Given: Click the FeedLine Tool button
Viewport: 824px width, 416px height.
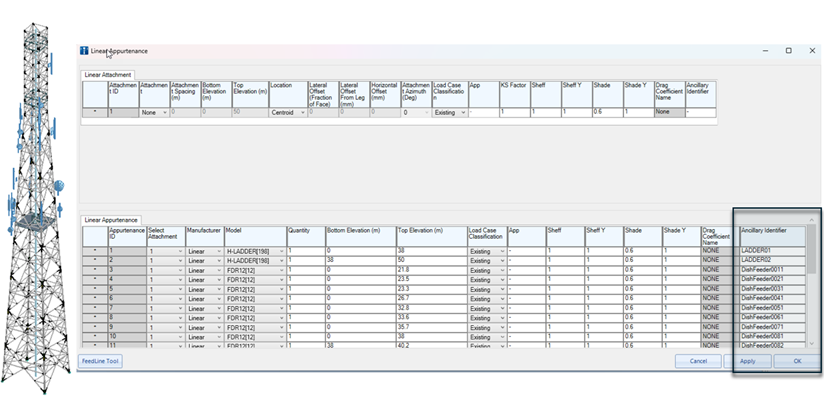Looking at the screenshot, I should tap(101, 361).
